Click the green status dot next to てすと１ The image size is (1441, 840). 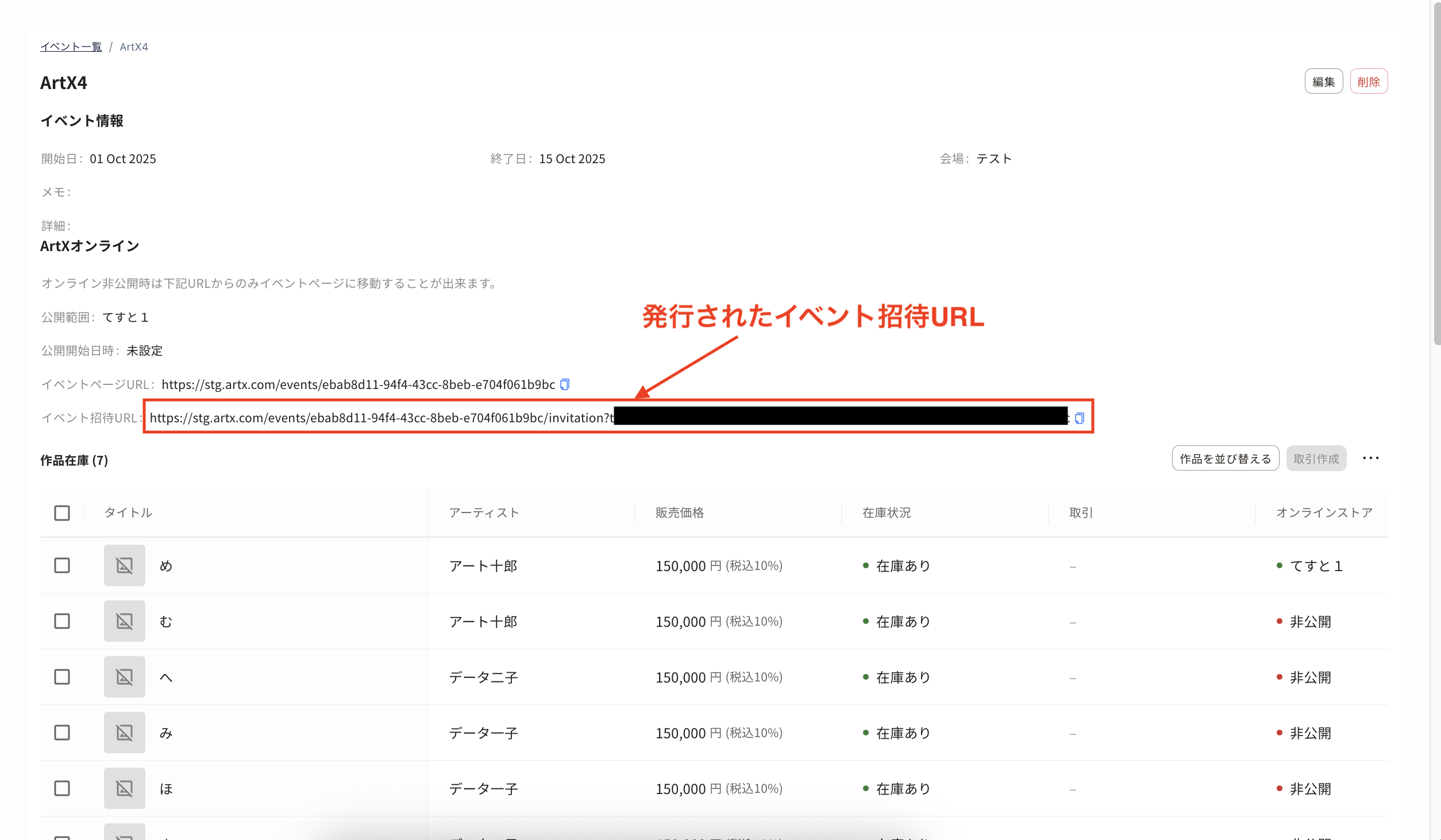click(x=1278, y=565)
